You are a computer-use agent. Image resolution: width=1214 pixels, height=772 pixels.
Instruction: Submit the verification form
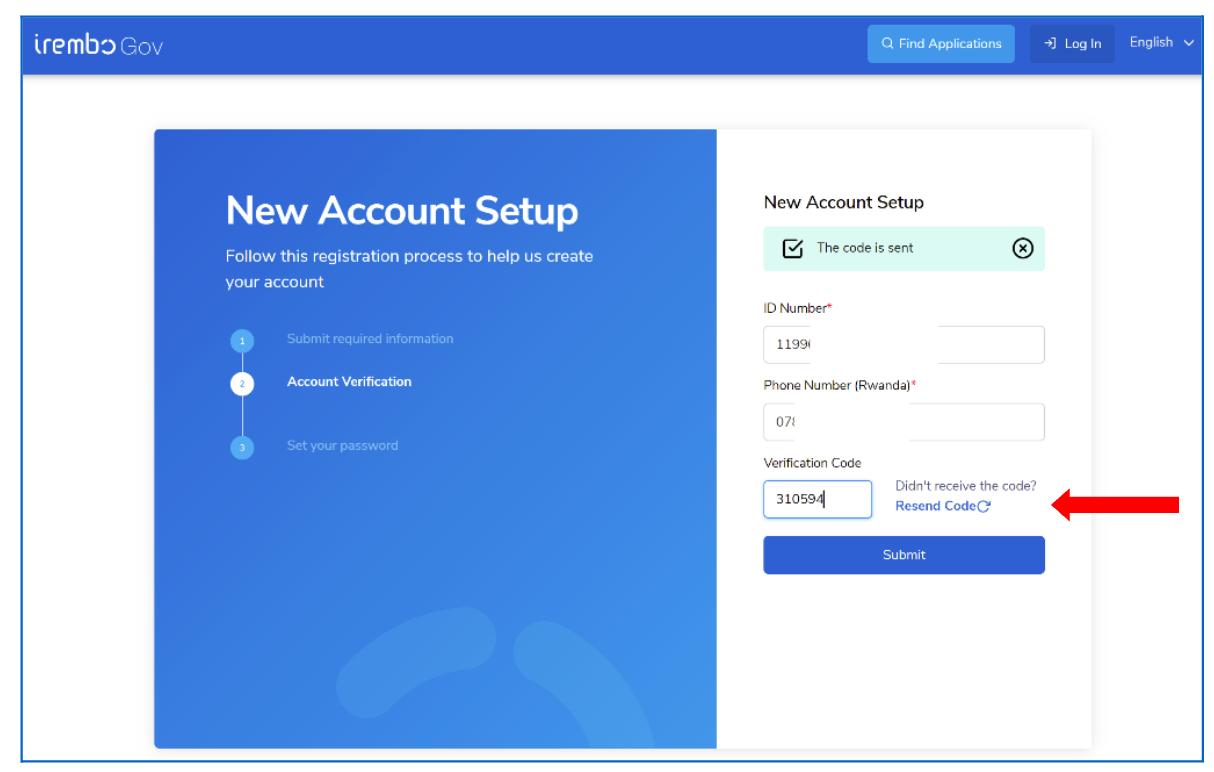[x=904, y=555]
